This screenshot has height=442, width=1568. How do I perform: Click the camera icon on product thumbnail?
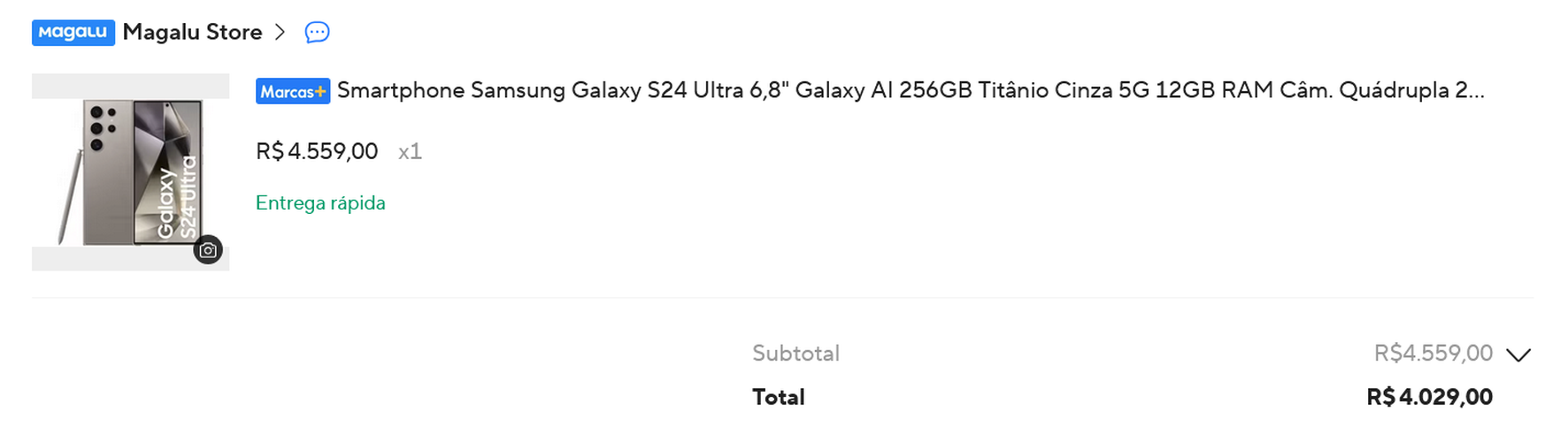(x=208, y=250)
